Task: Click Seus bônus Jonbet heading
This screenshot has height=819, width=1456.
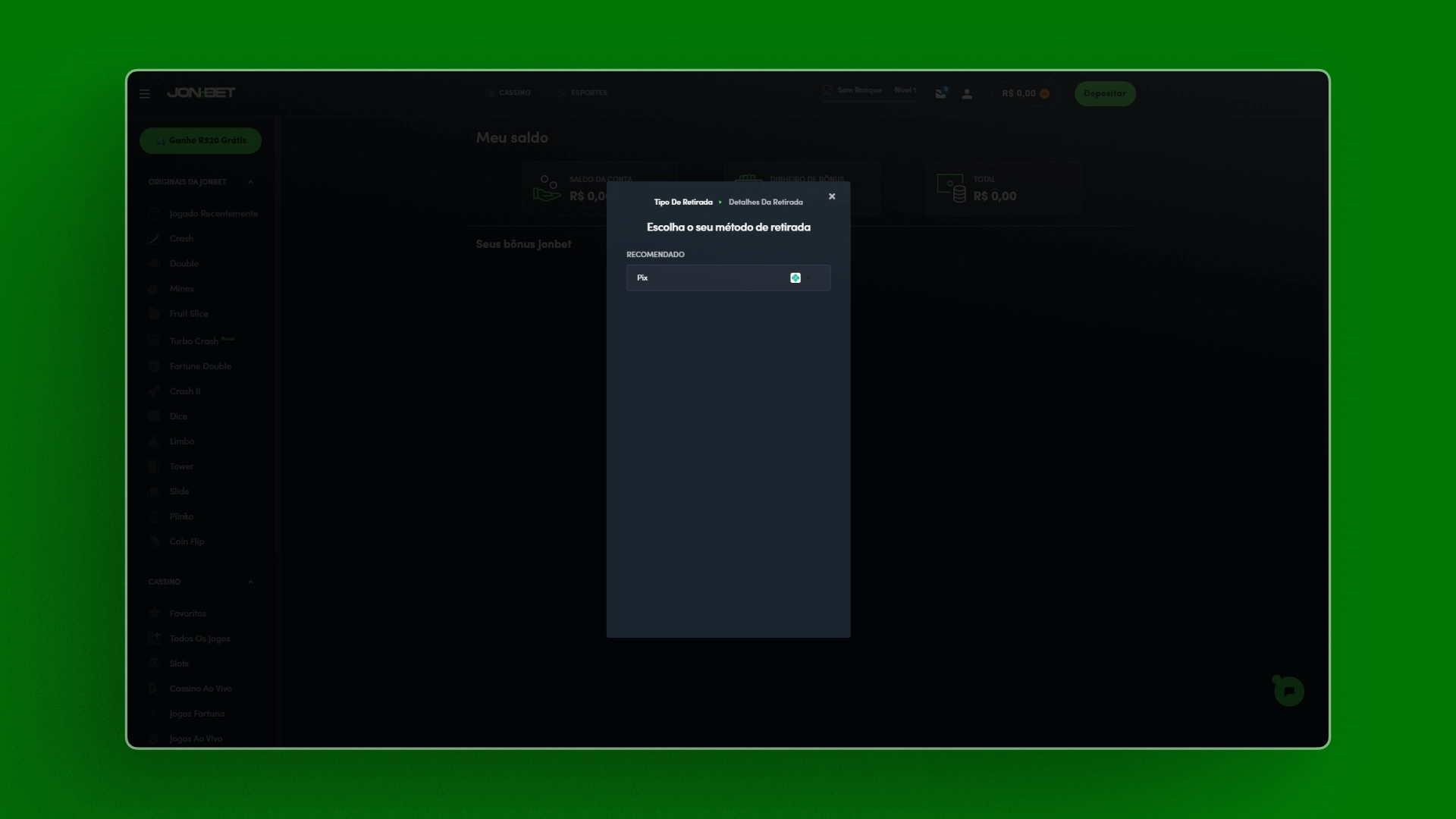Action: [523, 244]
